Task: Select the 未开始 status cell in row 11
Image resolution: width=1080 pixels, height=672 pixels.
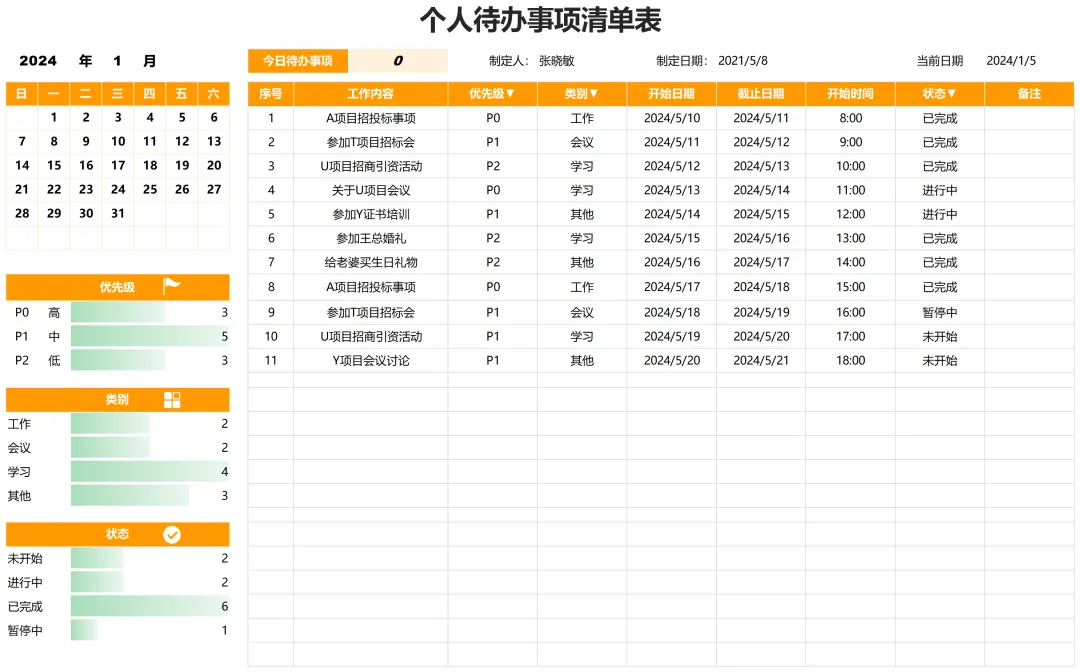Action: tap(940, 360)
